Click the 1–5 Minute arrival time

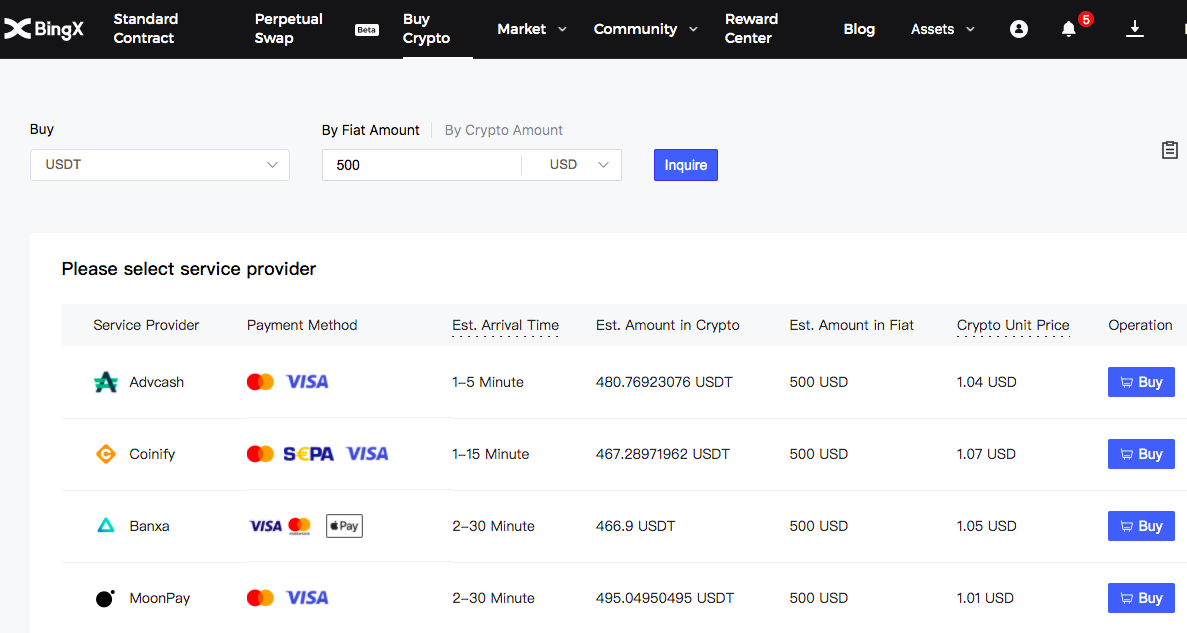pos(488,382)
